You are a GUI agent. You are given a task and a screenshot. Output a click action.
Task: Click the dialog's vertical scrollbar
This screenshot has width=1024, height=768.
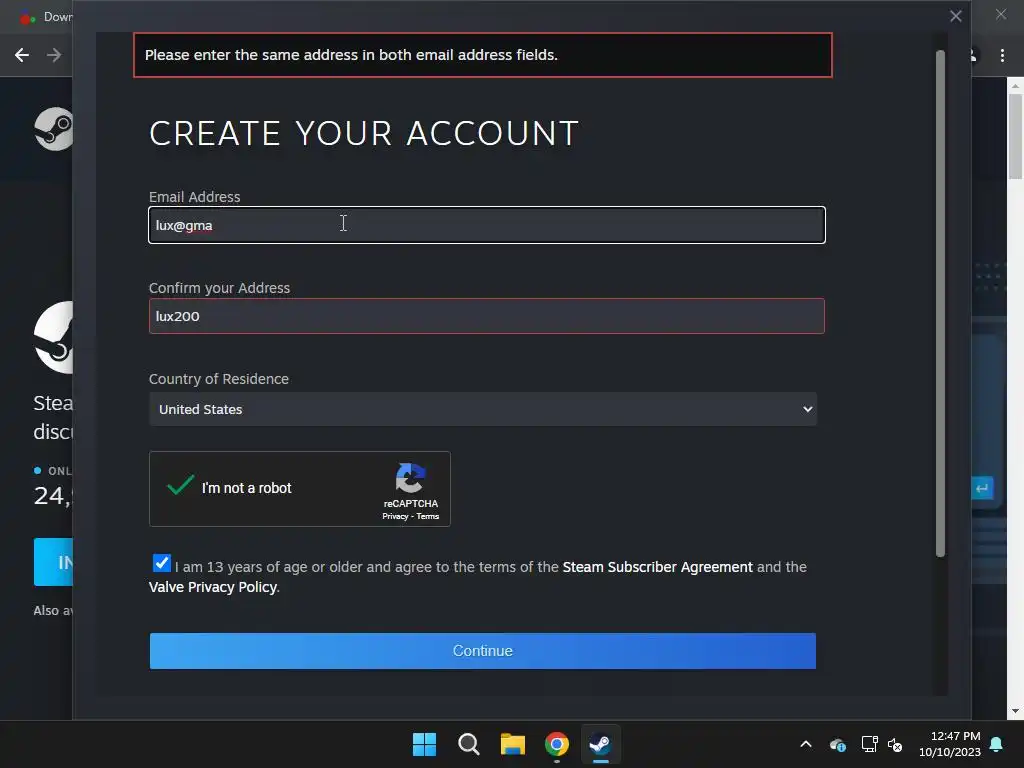[940, 304]
